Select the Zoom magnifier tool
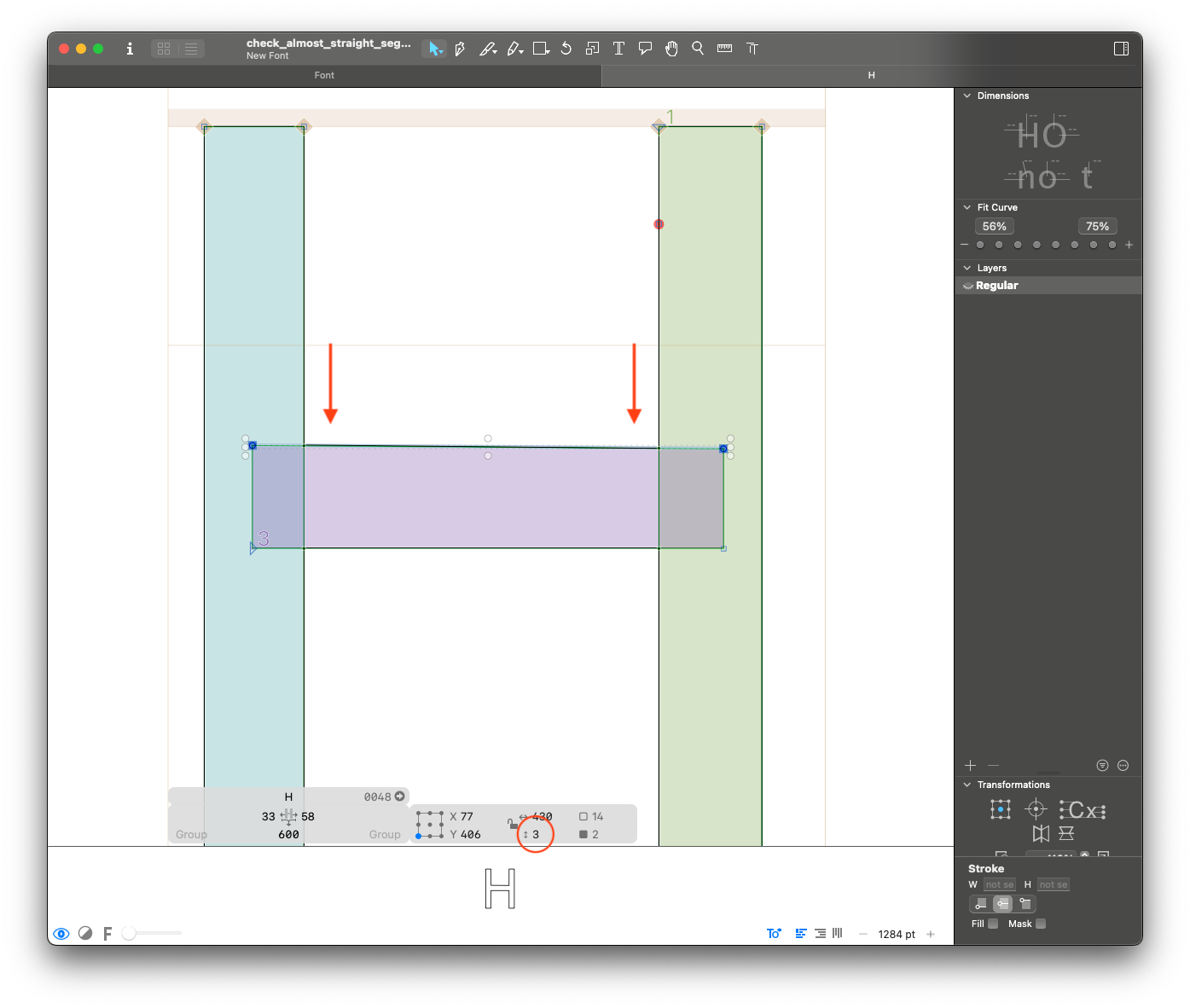 click(x=698, y=49)
